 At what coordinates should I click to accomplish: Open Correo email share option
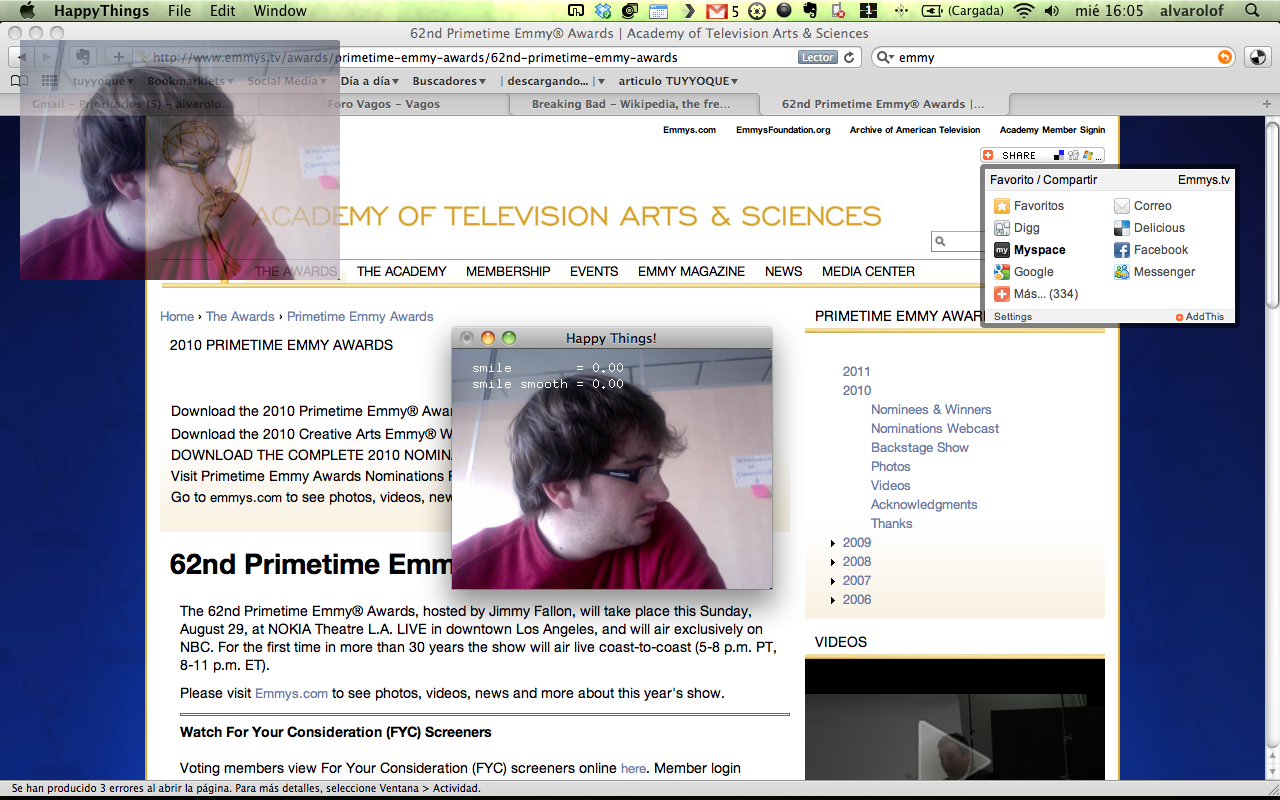point(1122,206)
